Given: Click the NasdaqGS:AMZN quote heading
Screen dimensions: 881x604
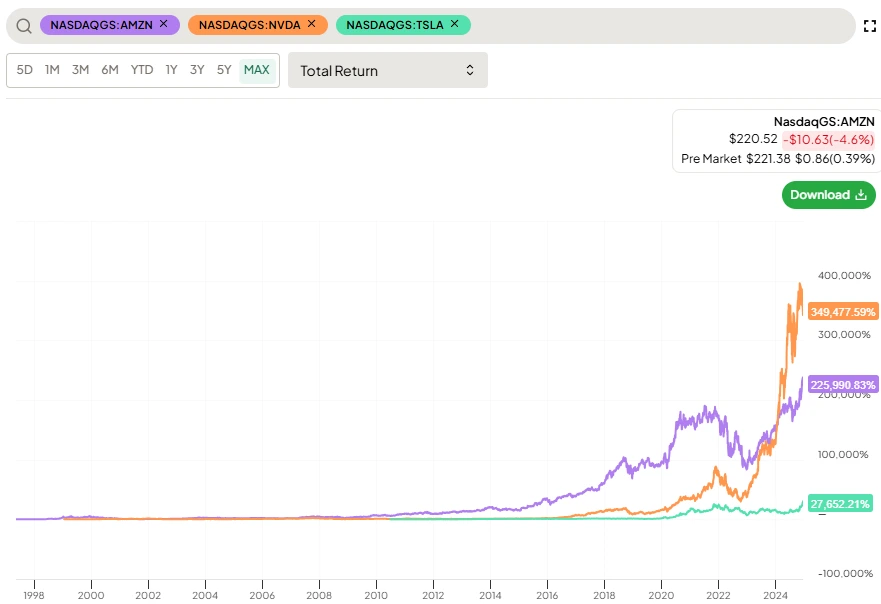Looking at the screenshot, I should [824, 121].
